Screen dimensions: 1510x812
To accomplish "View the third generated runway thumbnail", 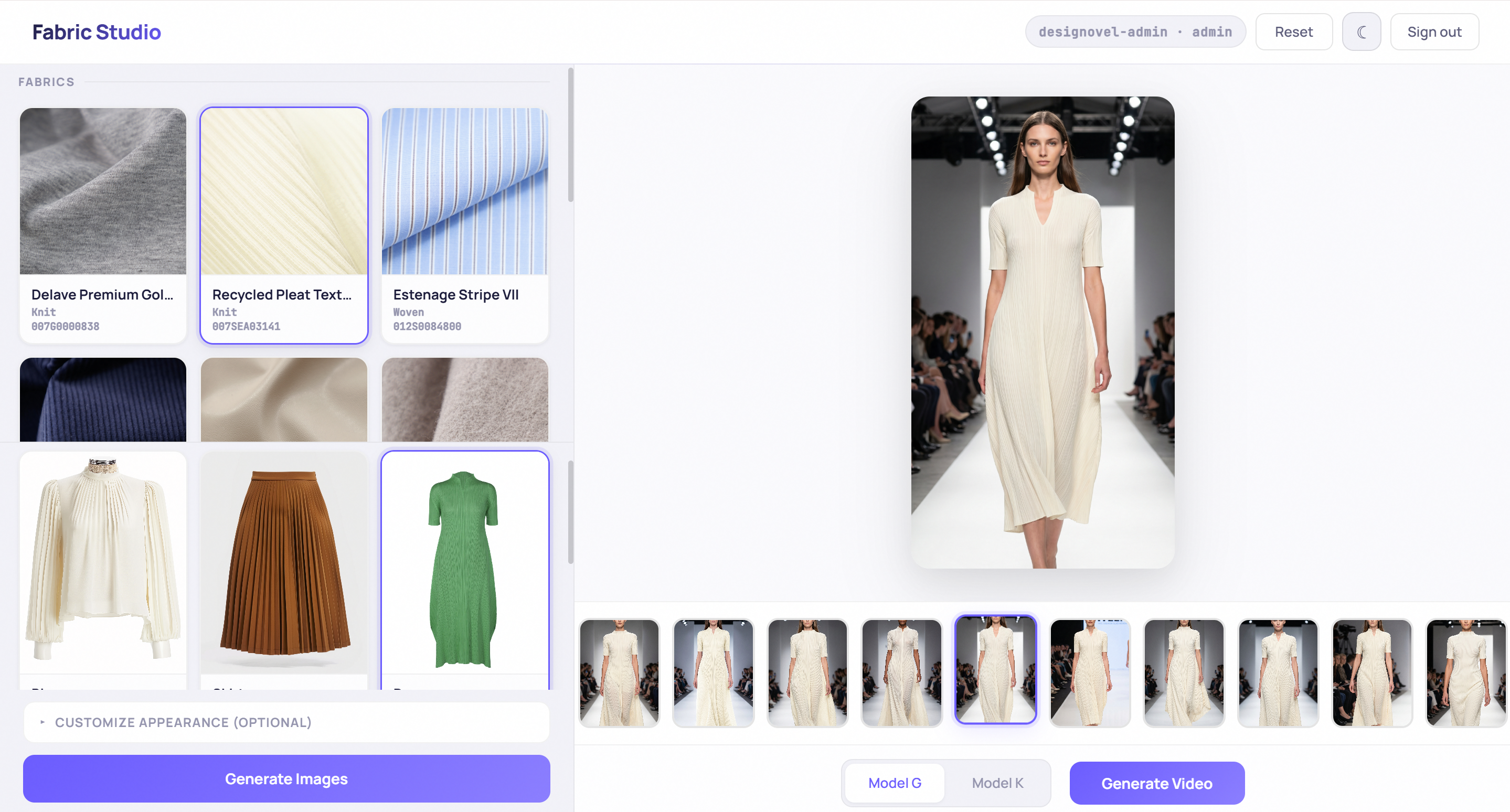I will click(x=807, y=672).
